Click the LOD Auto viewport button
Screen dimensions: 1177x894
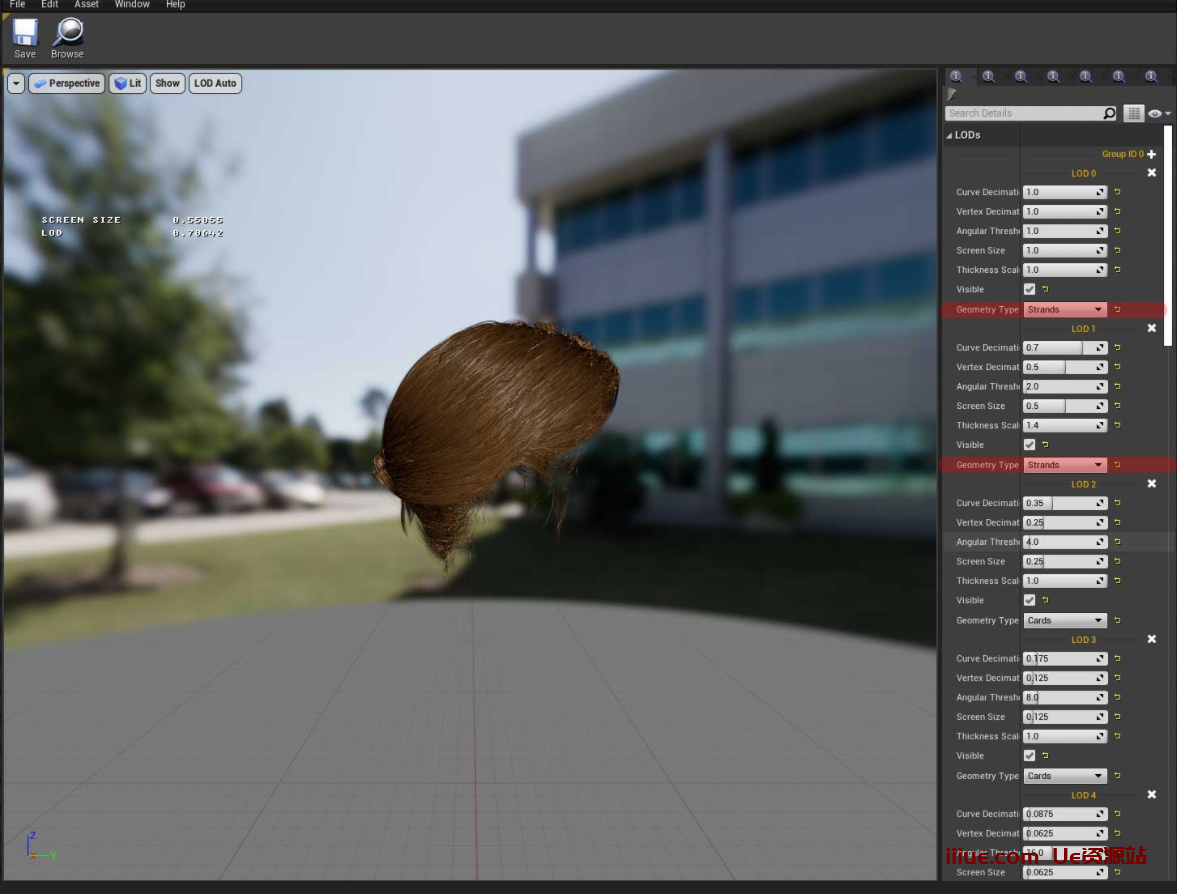point(215,83)
